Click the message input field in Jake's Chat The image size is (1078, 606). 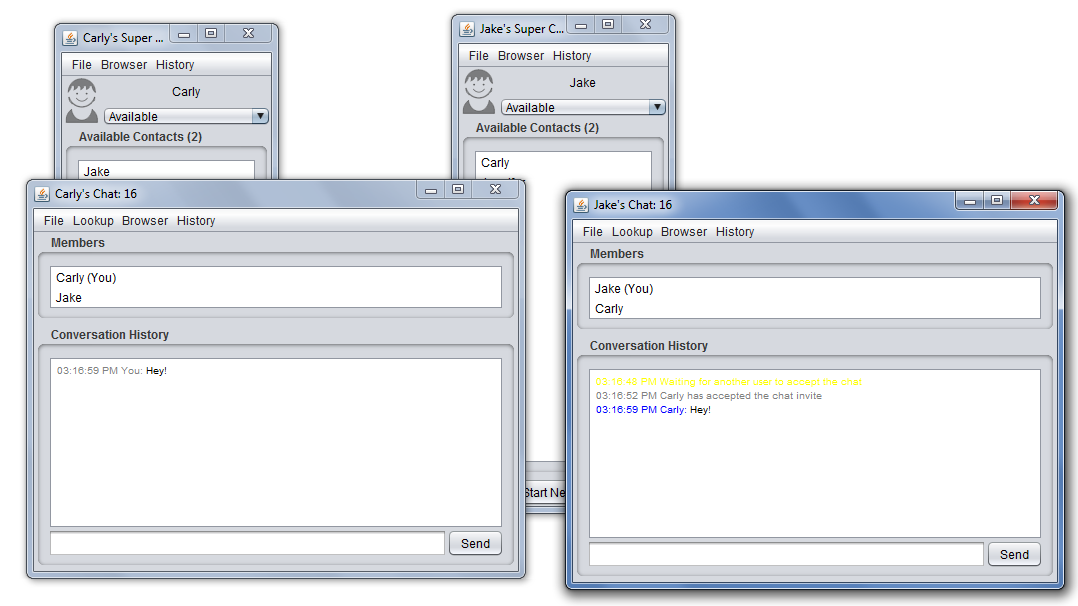tap(785, 554)
